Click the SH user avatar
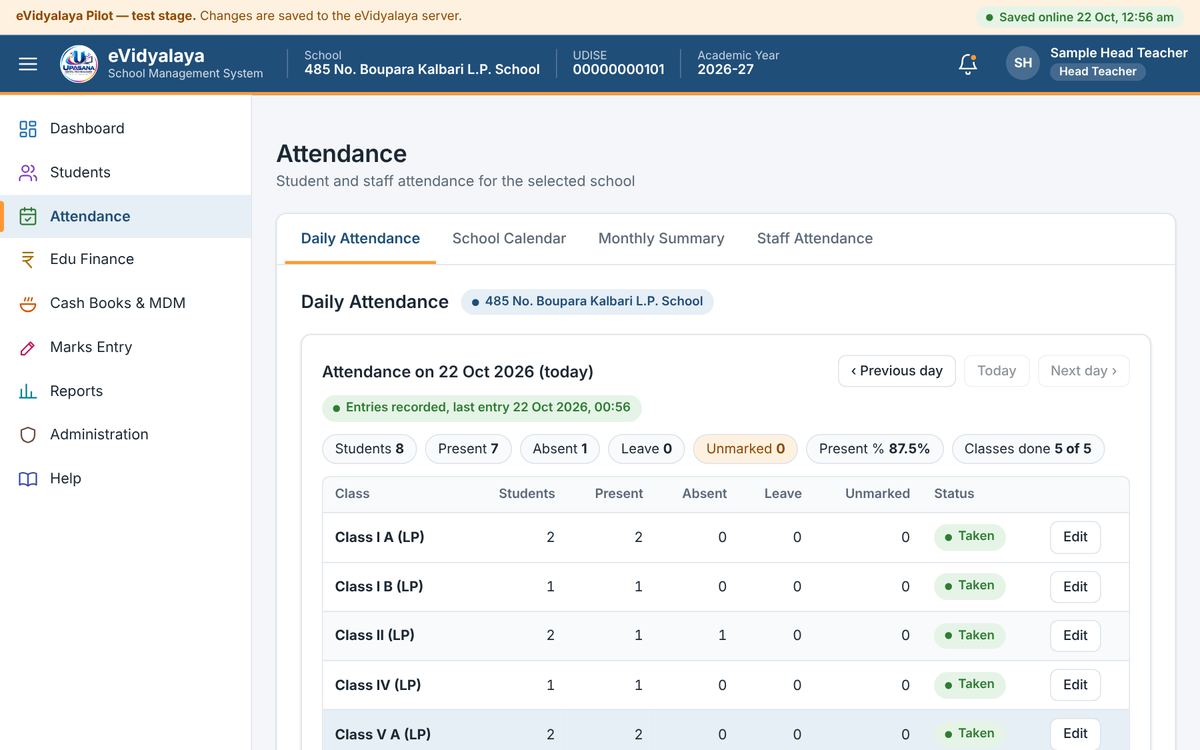 [1023, 63]
